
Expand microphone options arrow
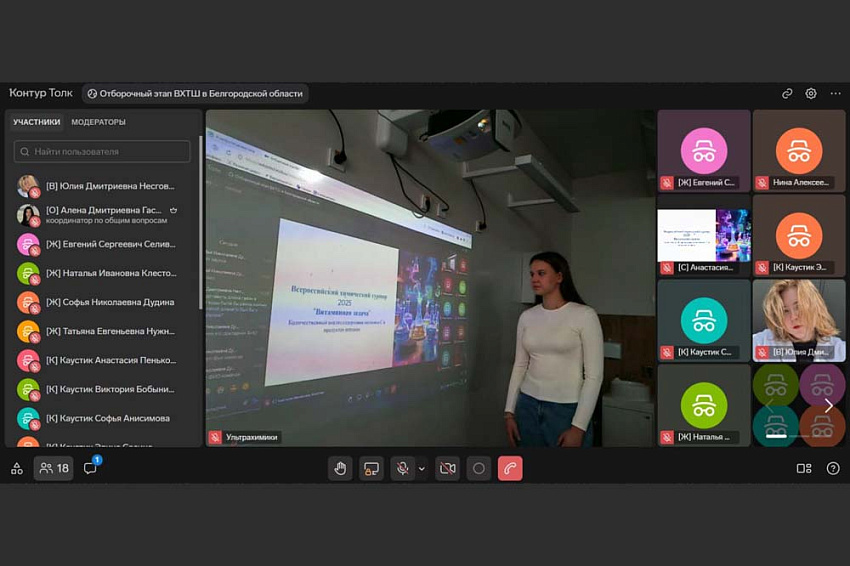tap(422, 468)
